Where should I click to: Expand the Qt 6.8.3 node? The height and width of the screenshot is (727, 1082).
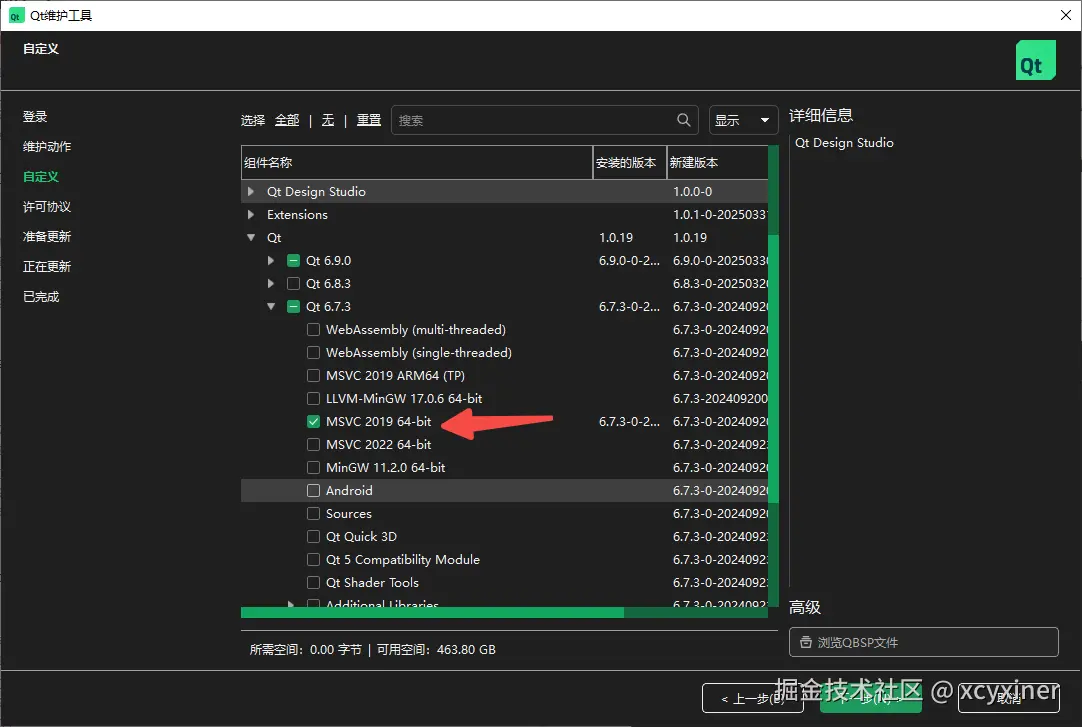click(271, 283)
